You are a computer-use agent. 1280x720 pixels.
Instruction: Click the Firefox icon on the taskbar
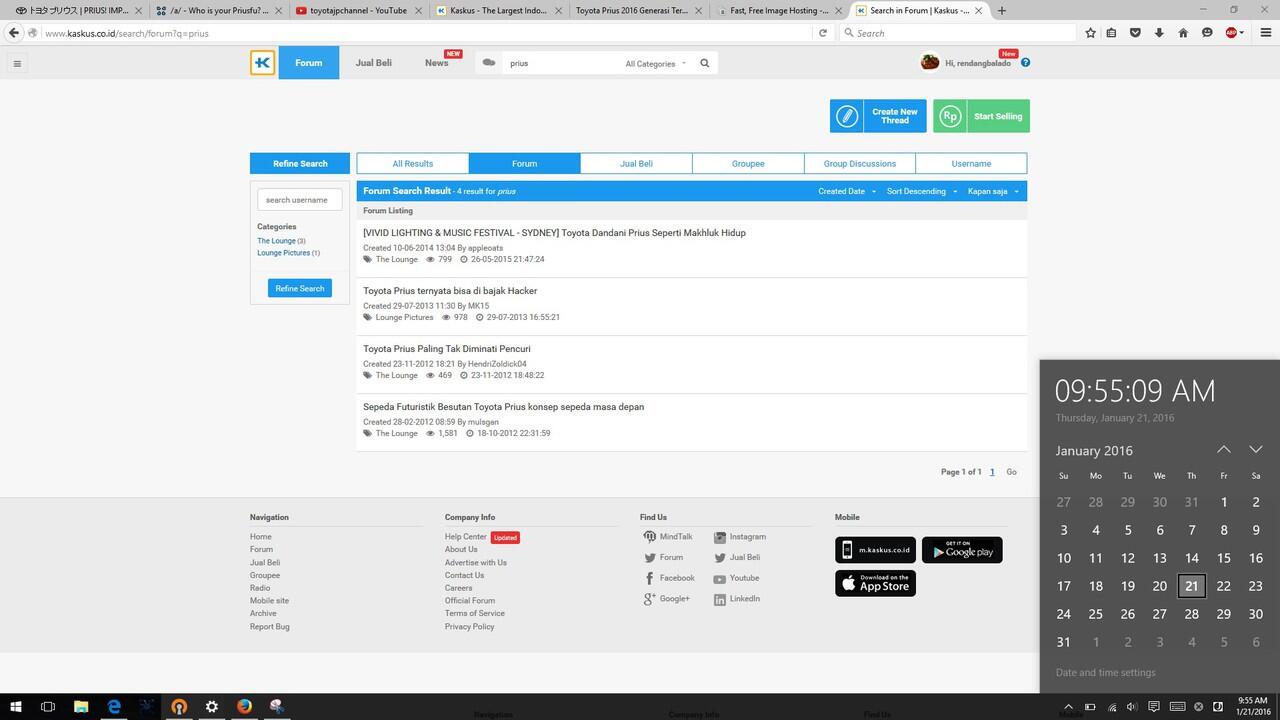(x=244, y=706)
